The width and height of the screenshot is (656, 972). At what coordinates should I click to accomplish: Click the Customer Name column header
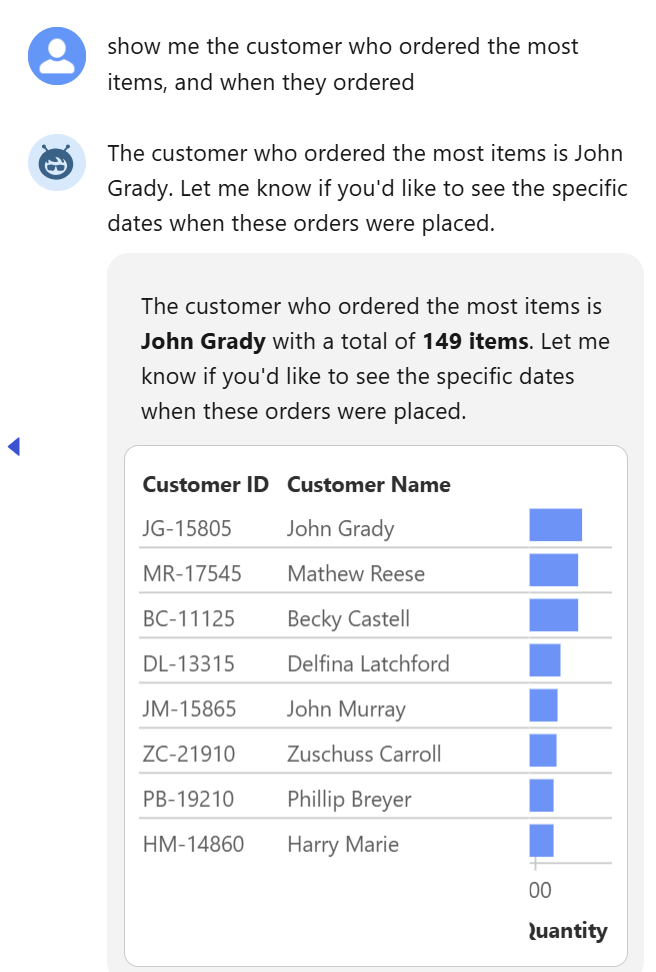(369, 485)
